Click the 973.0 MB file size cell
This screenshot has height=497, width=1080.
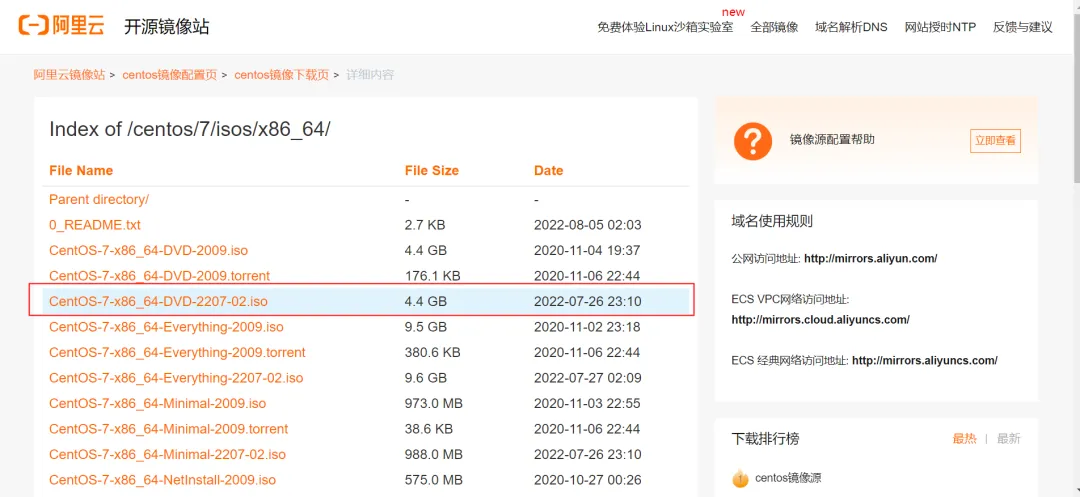pyautogui.click(x=434, y=403)
